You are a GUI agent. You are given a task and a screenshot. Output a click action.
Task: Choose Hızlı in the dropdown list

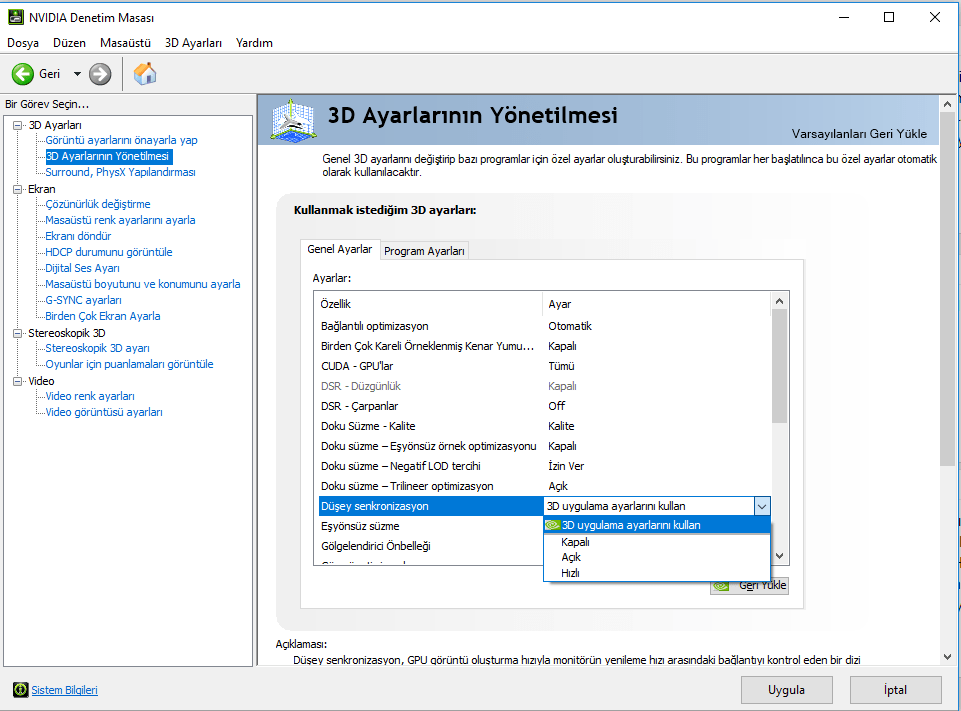pyautogui.click(x=656, y=573)
